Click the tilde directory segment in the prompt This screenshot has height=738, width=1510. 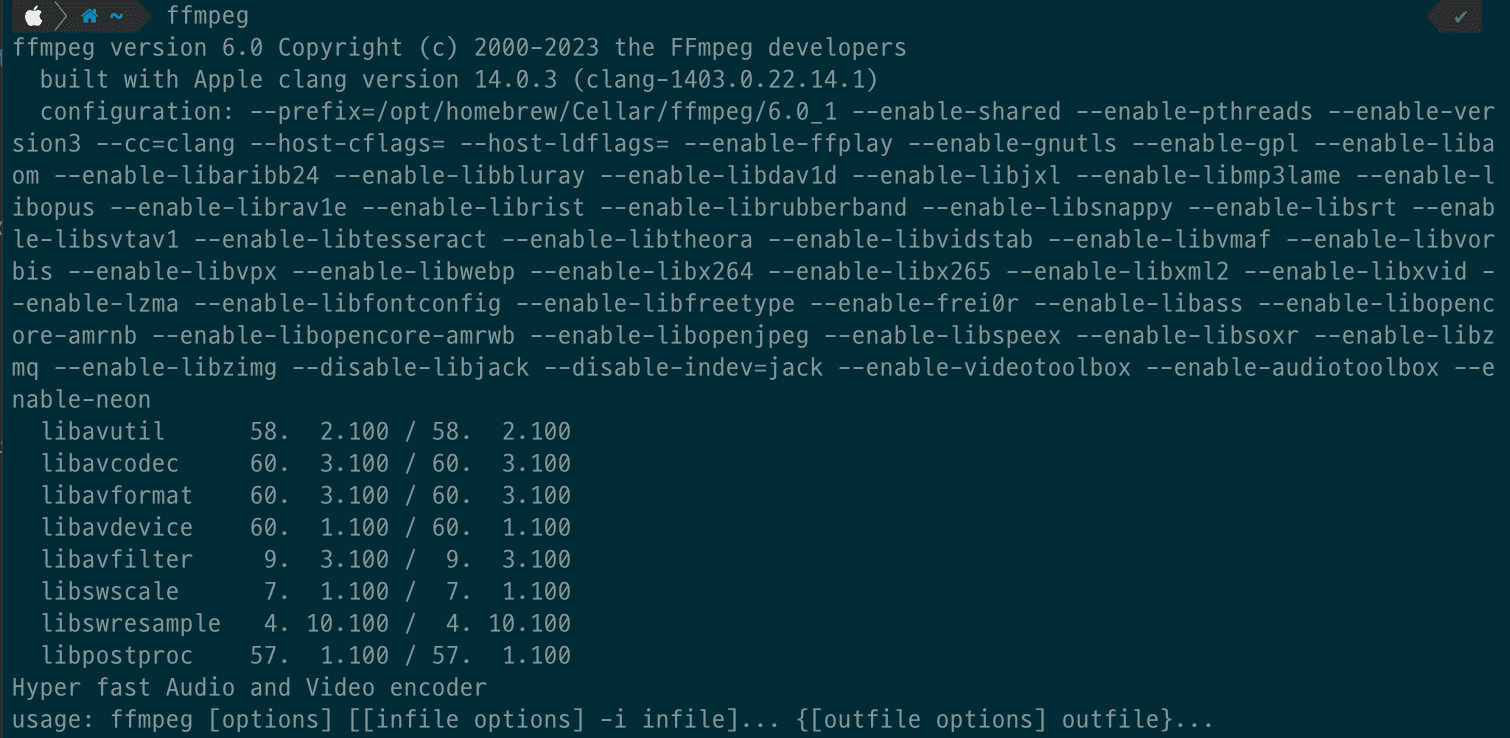(116, 16)
